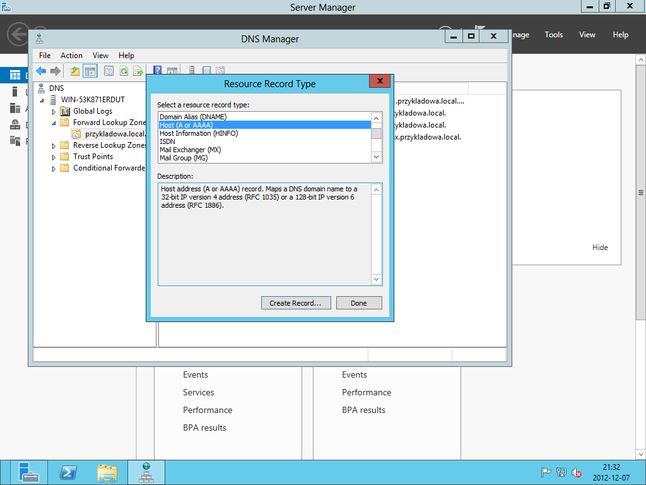This screenshot has width=646, height=485.
Task: Click the Action Center flag tray icon
Action: click(x=545, y=472)
